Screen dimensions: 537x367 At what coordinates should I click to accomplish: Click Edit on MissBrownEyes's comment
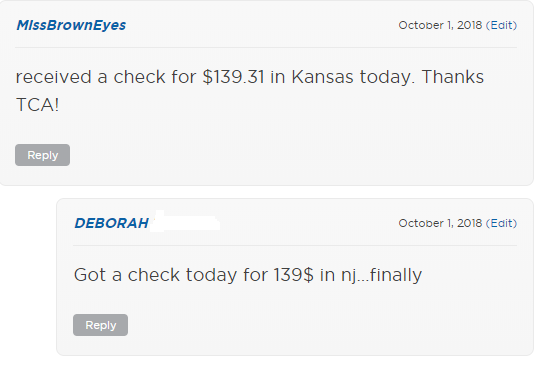click(503, 25)
